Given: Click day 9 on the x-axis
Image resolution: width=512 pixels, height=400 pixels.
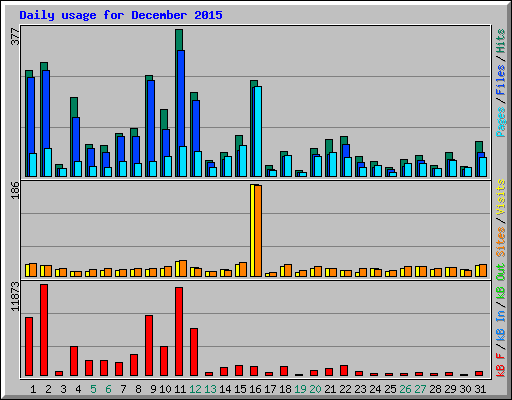Looking at the screenshot, I should pos(153,389).
